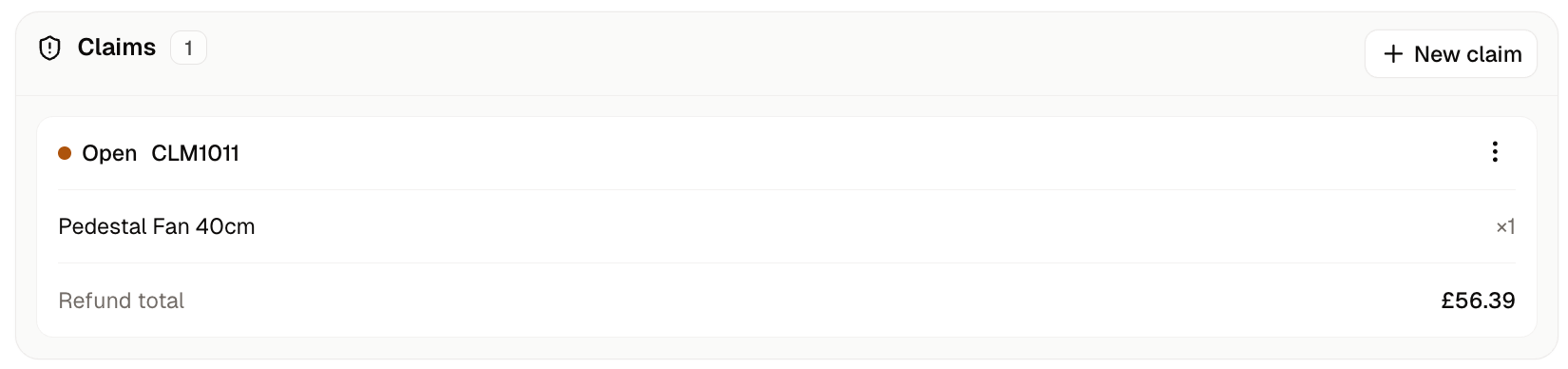Click empty header area between Claims and New claim

pyautogui.click(x=779, y=53)
